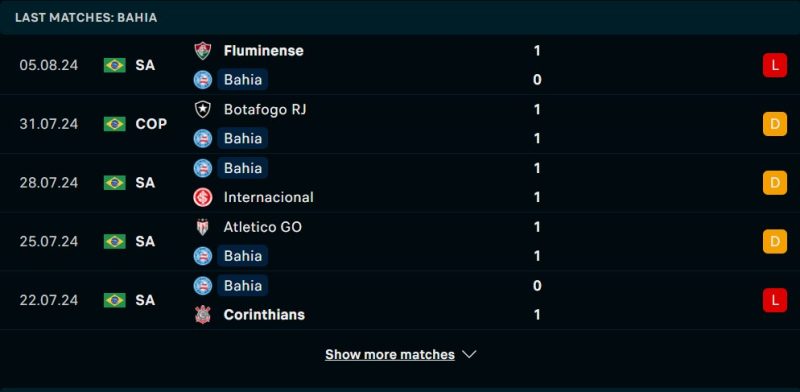Click the Internacional red crest
Screen dimensions: 800x392
tap(203, 197)
